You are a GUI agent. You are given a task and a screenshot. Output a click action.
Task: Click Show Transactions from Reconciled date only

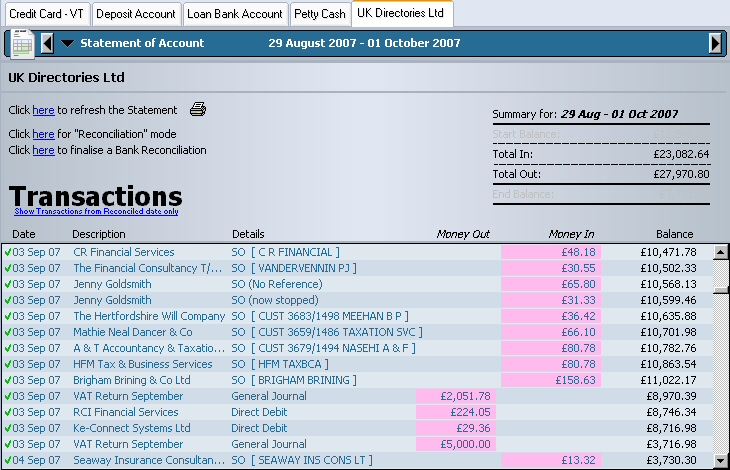96,211
